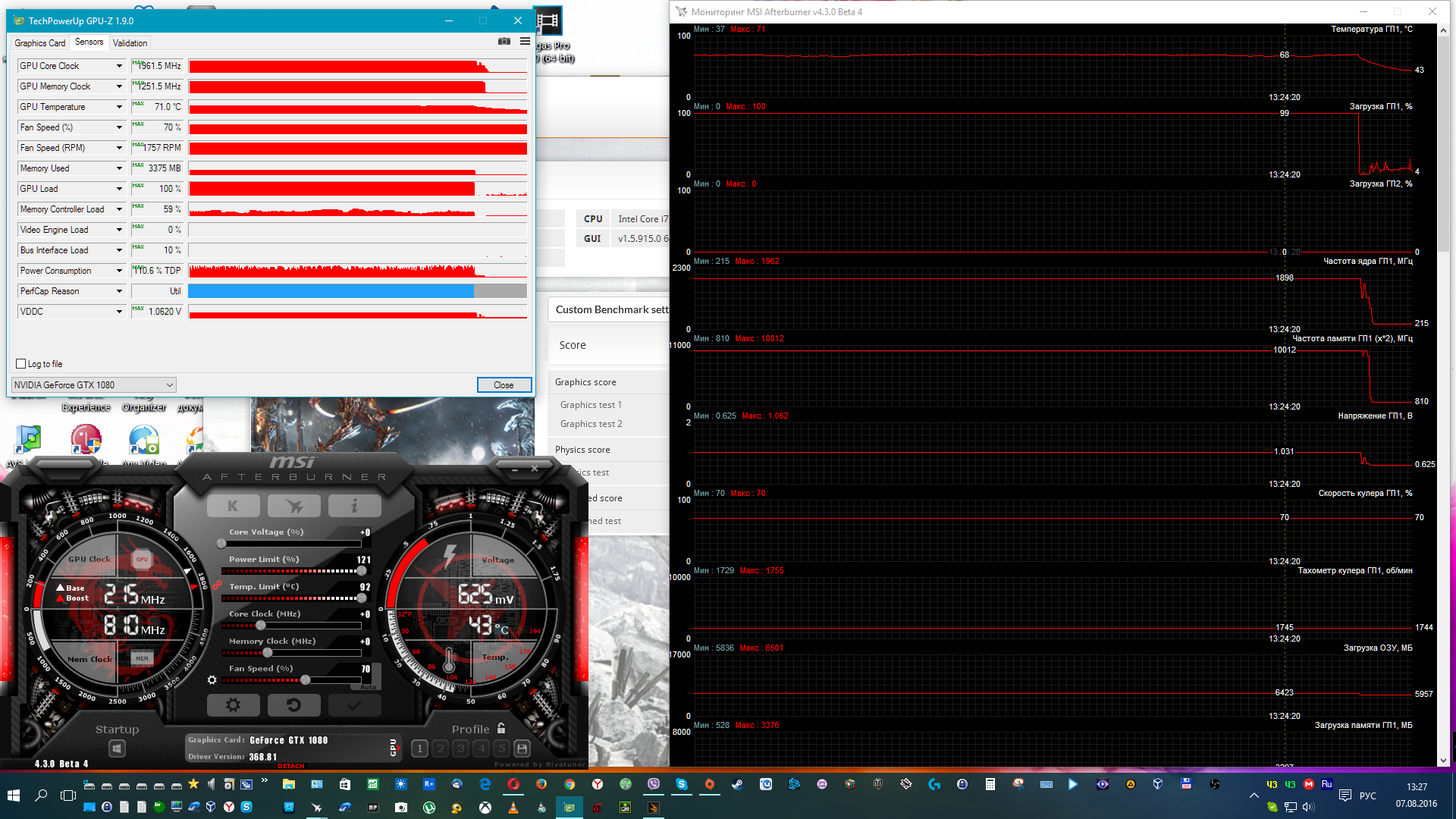Open Afterburner settings gear button
The height and width of the screenshot is (819, 1456).
pos(233,705)
